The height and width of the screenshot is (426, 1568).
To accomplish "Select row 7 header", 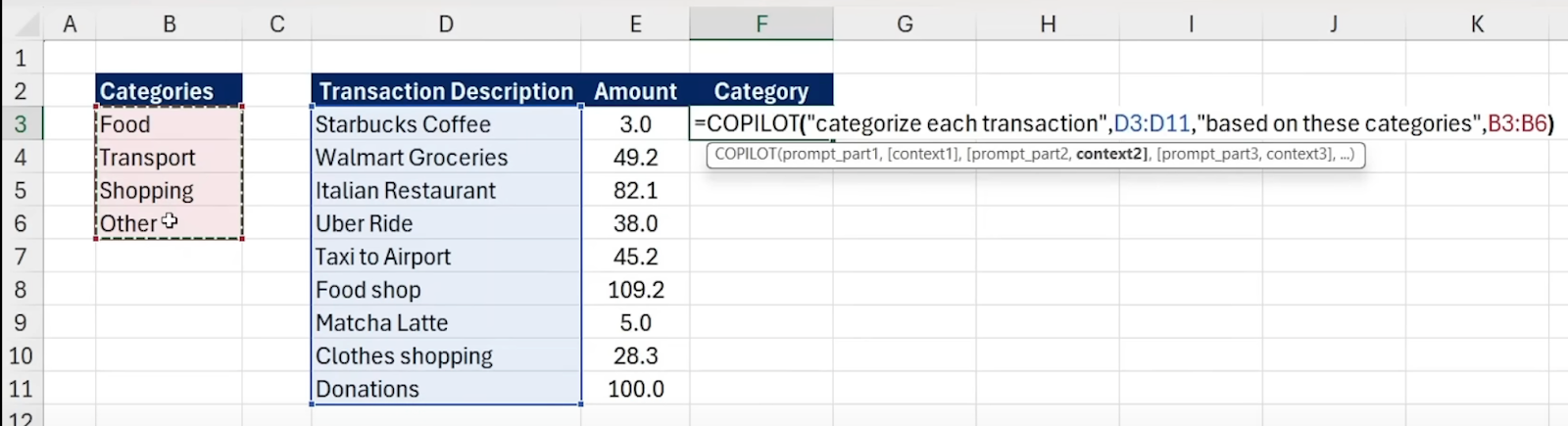I will pos(21,257).
